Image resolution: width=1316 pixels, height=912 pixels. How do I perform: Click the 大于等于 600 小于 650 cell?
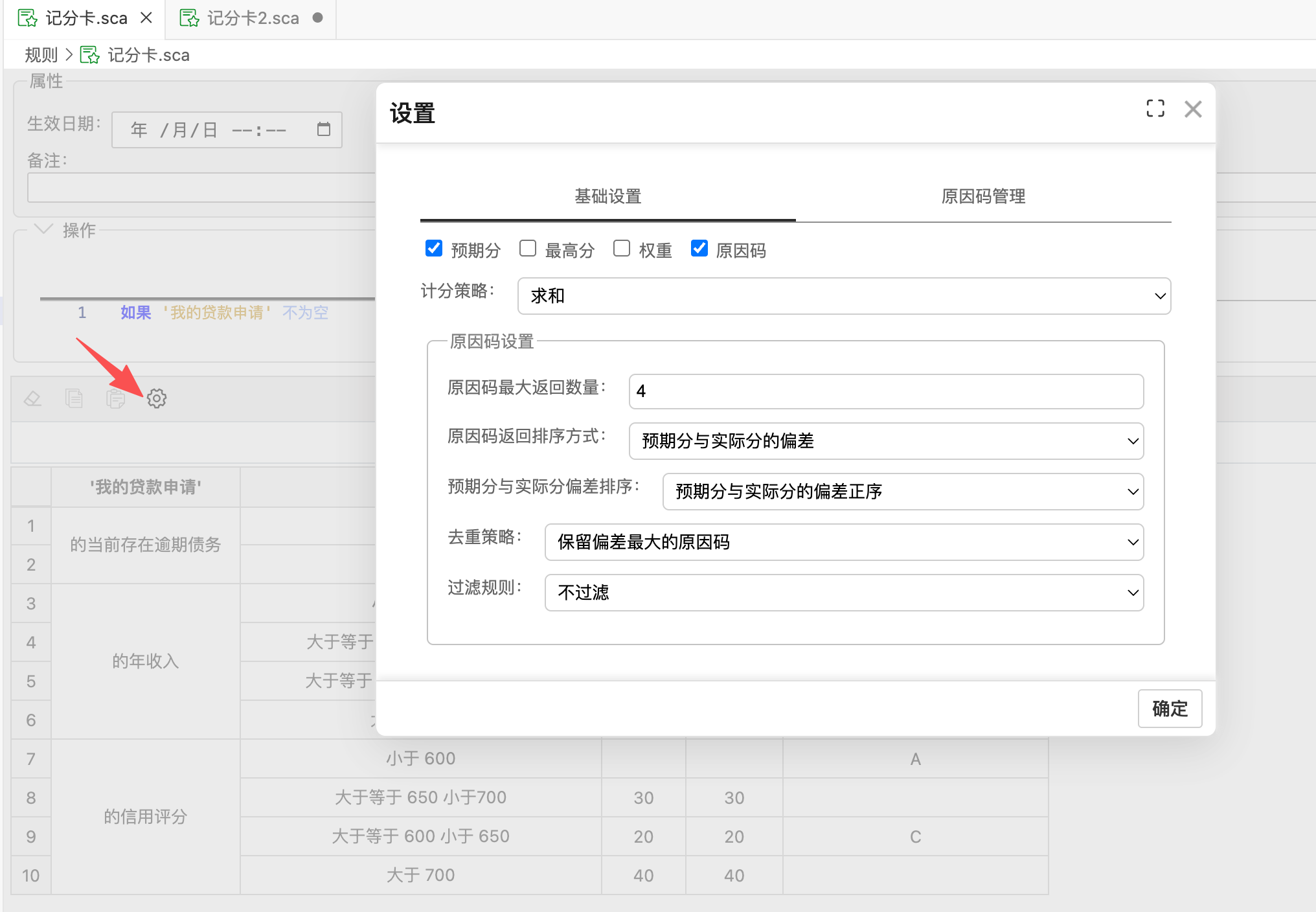point(421,836)
